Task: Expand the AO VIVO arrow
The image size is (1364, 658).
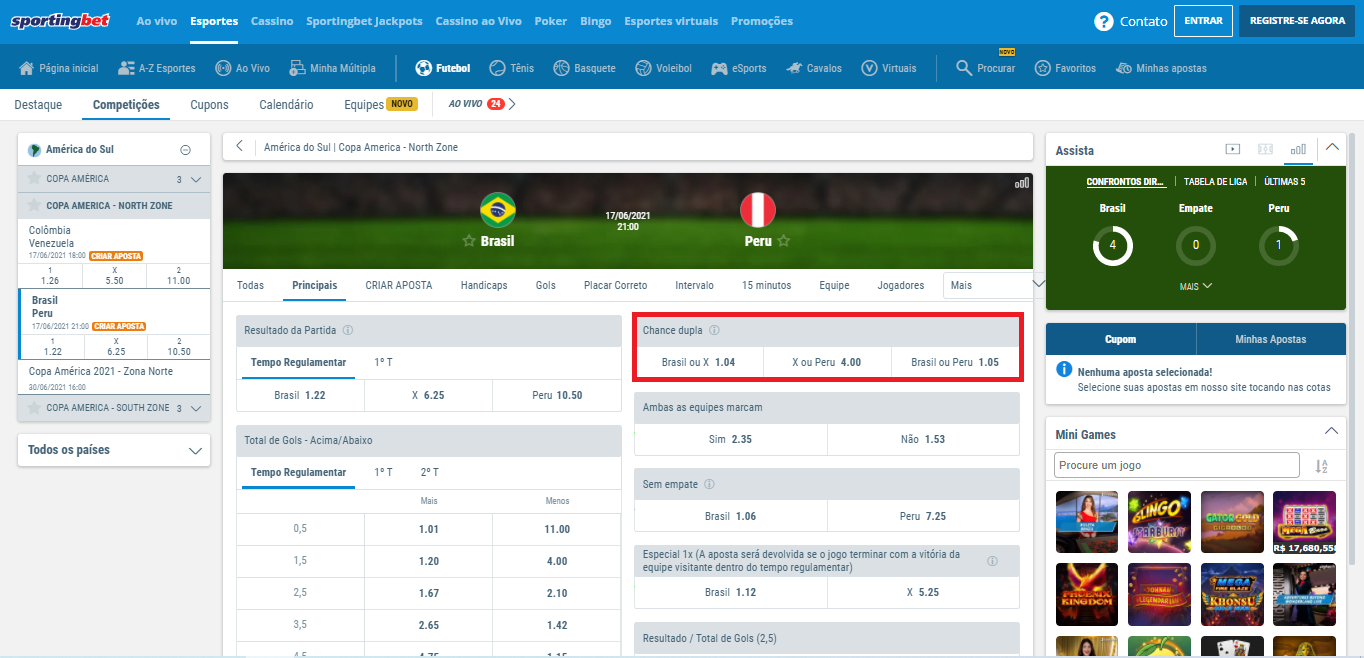Action: coord(512,104)
